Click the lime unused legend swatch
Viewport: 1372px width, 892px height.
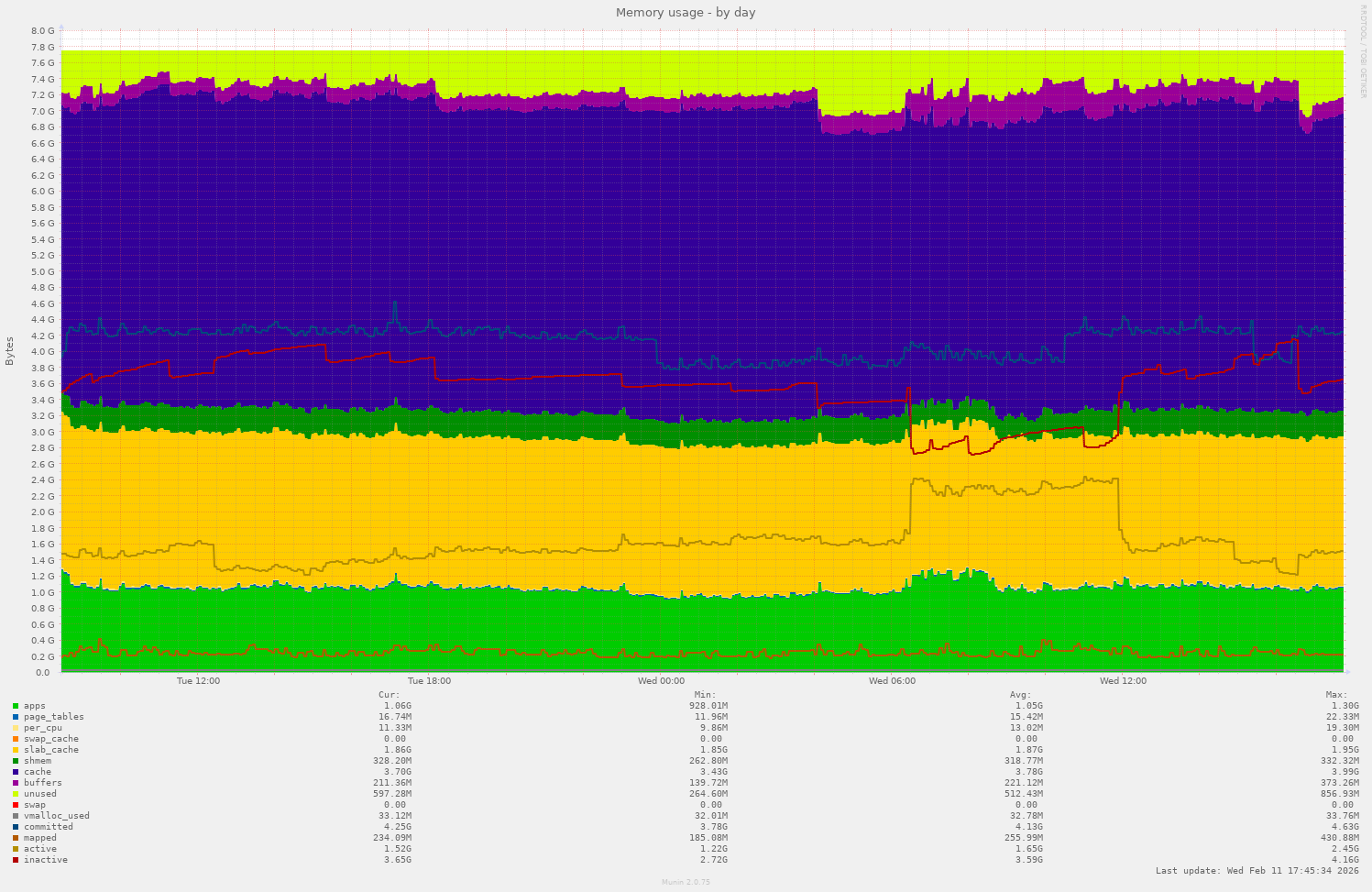click(x=16, y=793)
